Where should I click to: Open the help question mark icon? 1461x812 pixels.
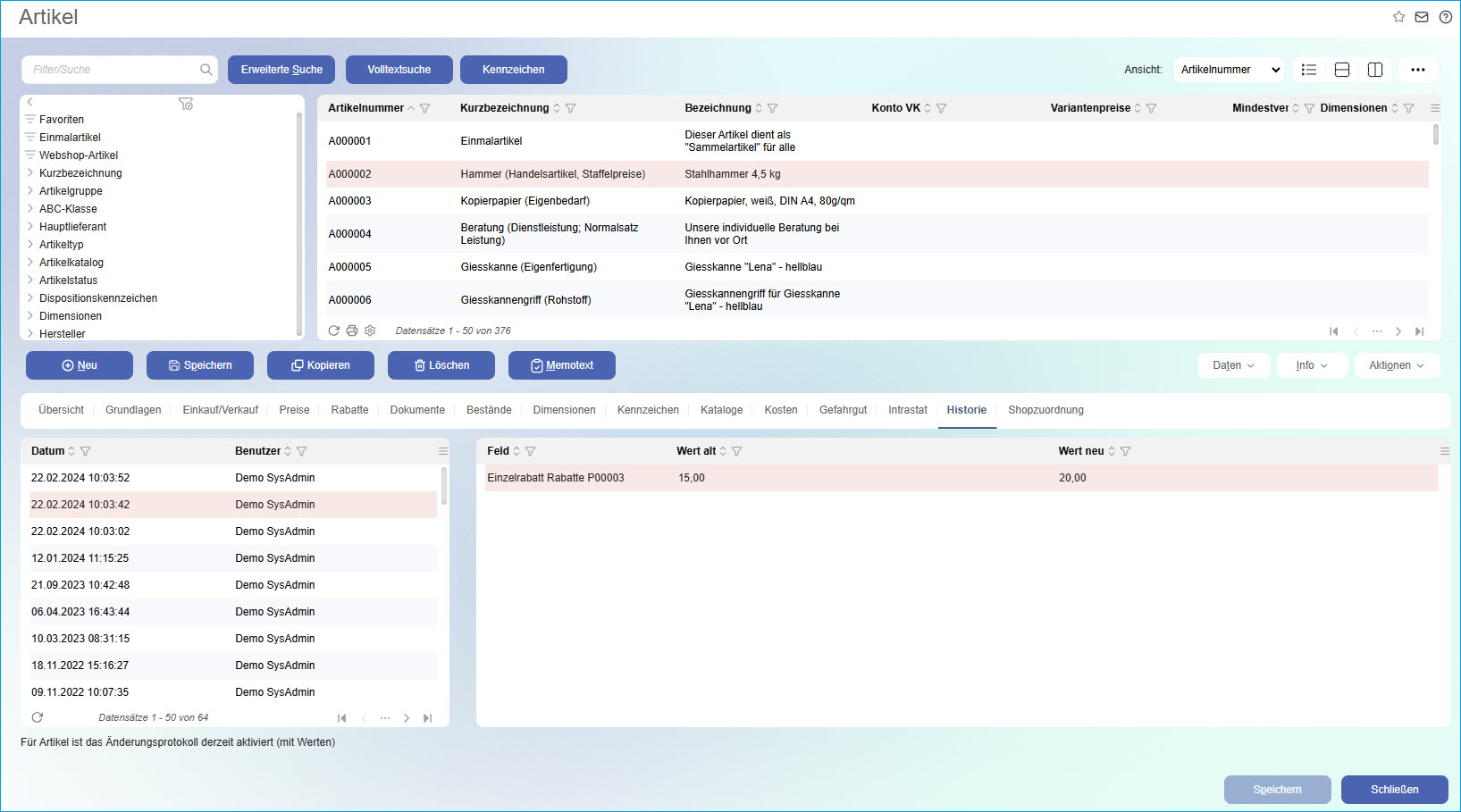coord(1445,17)
